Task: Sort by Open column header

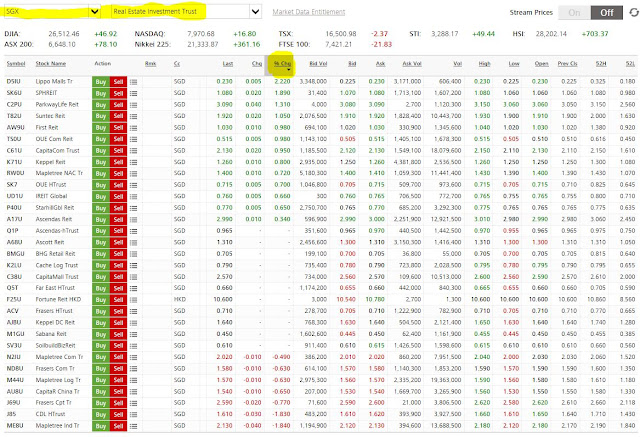Action: click(542, 64)
